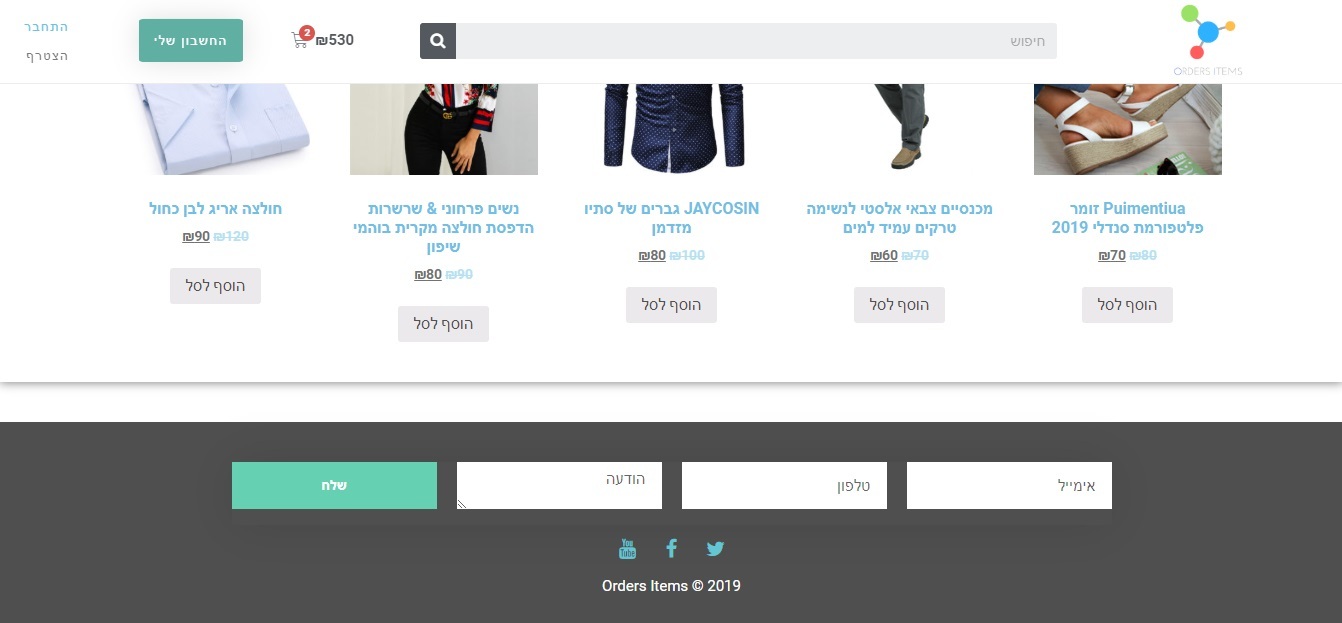This screenshot has width=1342, height=623.
Task: Open the מכנסיים צבאי pants product title
Action: pos(899,218)
